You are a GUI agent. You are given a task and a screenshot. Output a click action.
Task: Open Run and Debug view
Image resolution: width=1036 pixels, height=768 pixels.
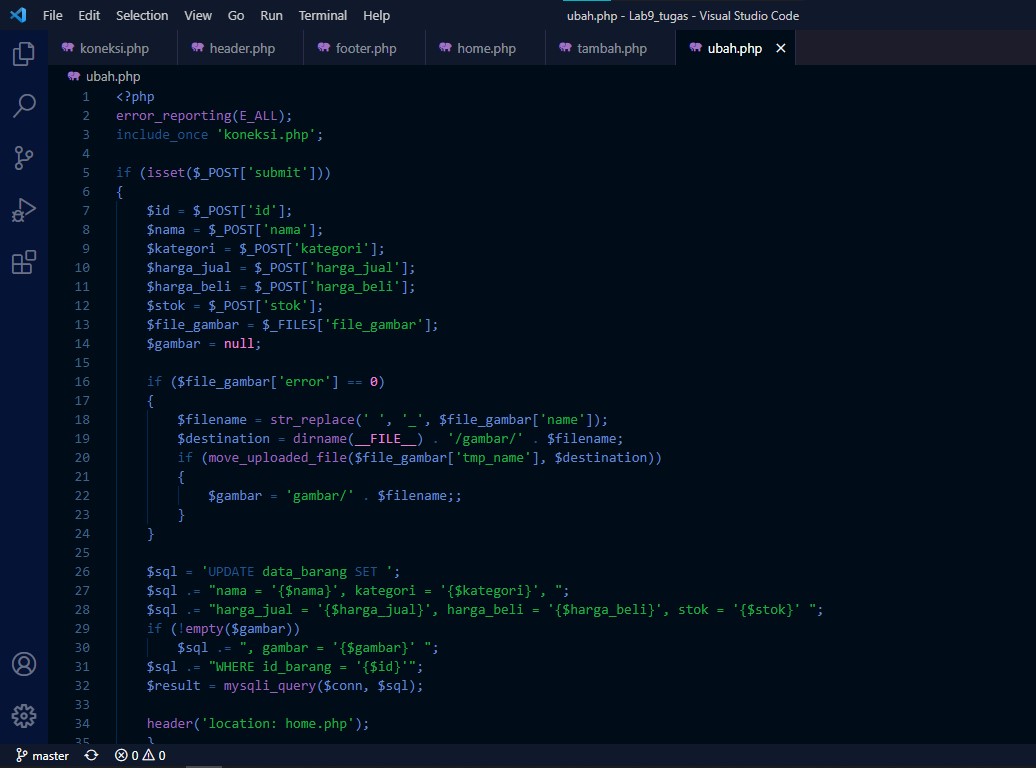(24, 210)
